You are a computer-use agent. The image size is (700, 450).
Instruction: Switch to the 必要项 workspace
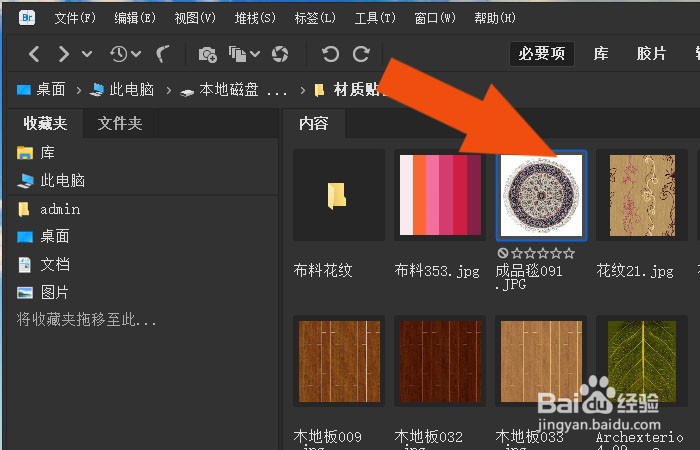click(x=542, y=54)
